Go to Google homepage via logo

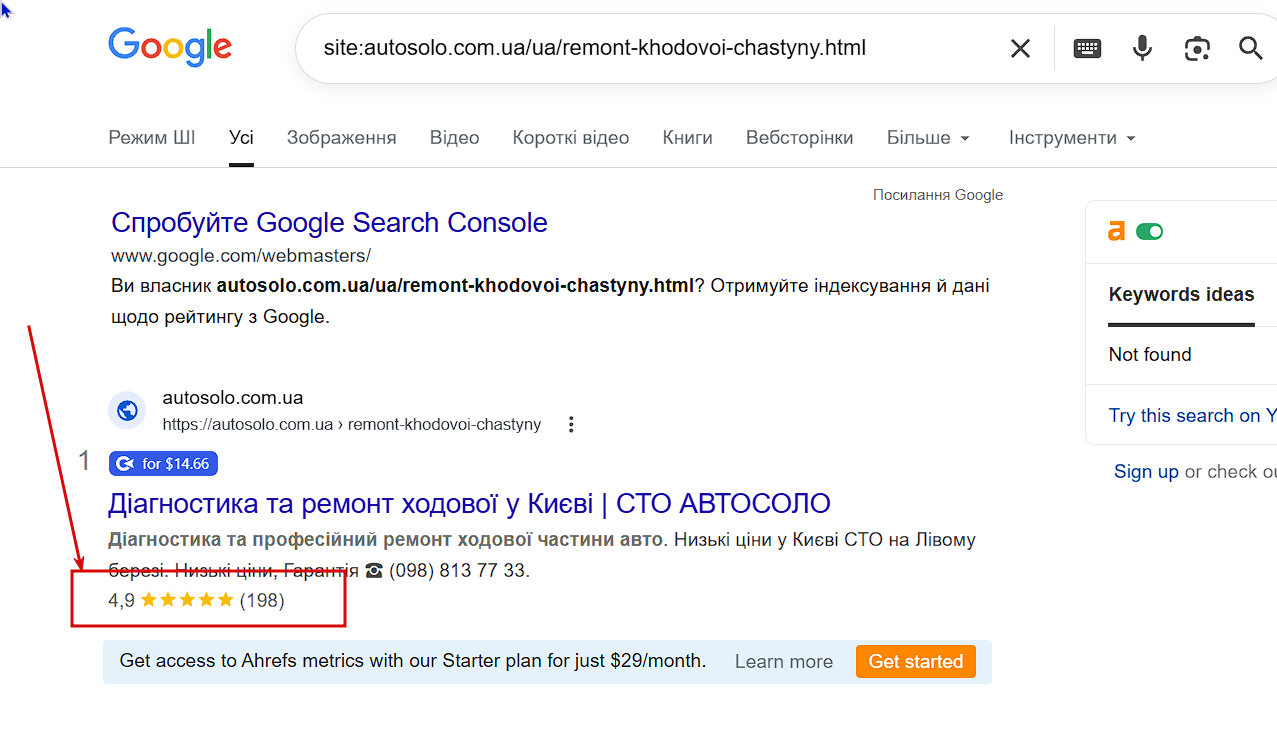pyautogui.click(x=170, y=47)
